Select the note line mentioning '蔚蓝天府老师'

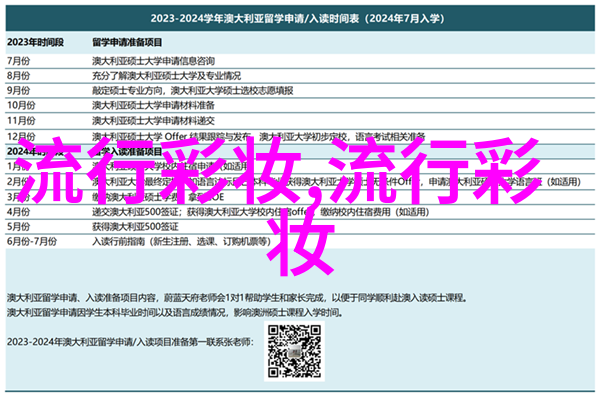click(x=237, y=298)
